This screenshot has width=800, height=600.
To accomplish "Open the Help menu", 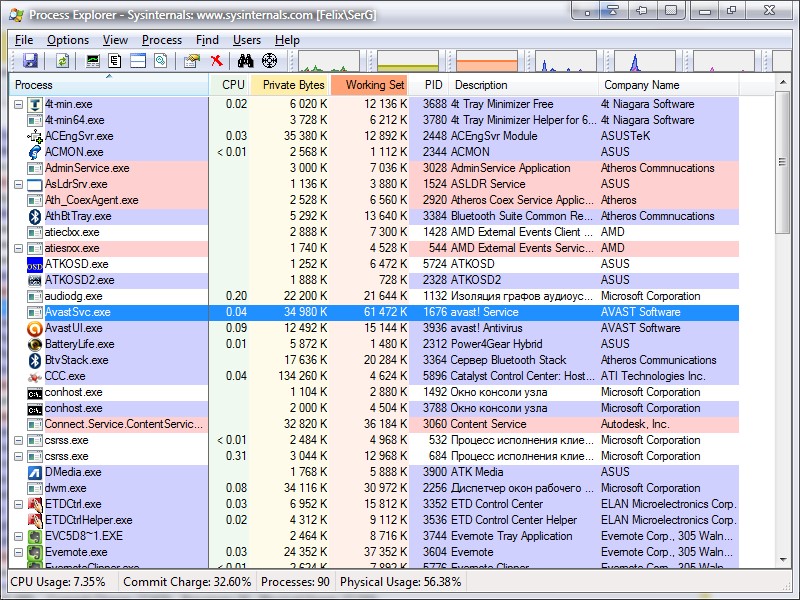I will click(287, 40).
